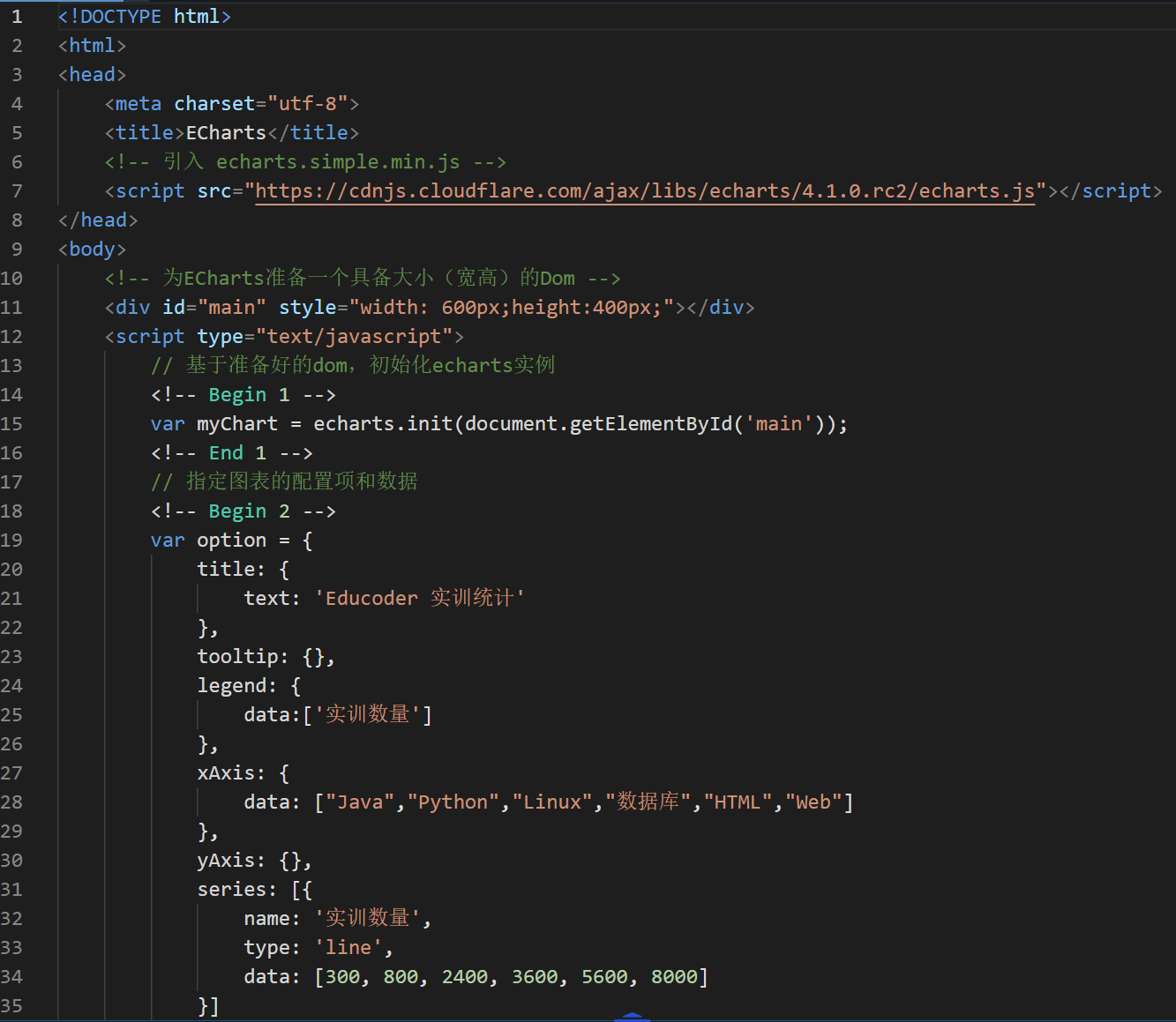Select the "数据库" string in xAxis data
1176x1022 pixels.
pos(648,802)
